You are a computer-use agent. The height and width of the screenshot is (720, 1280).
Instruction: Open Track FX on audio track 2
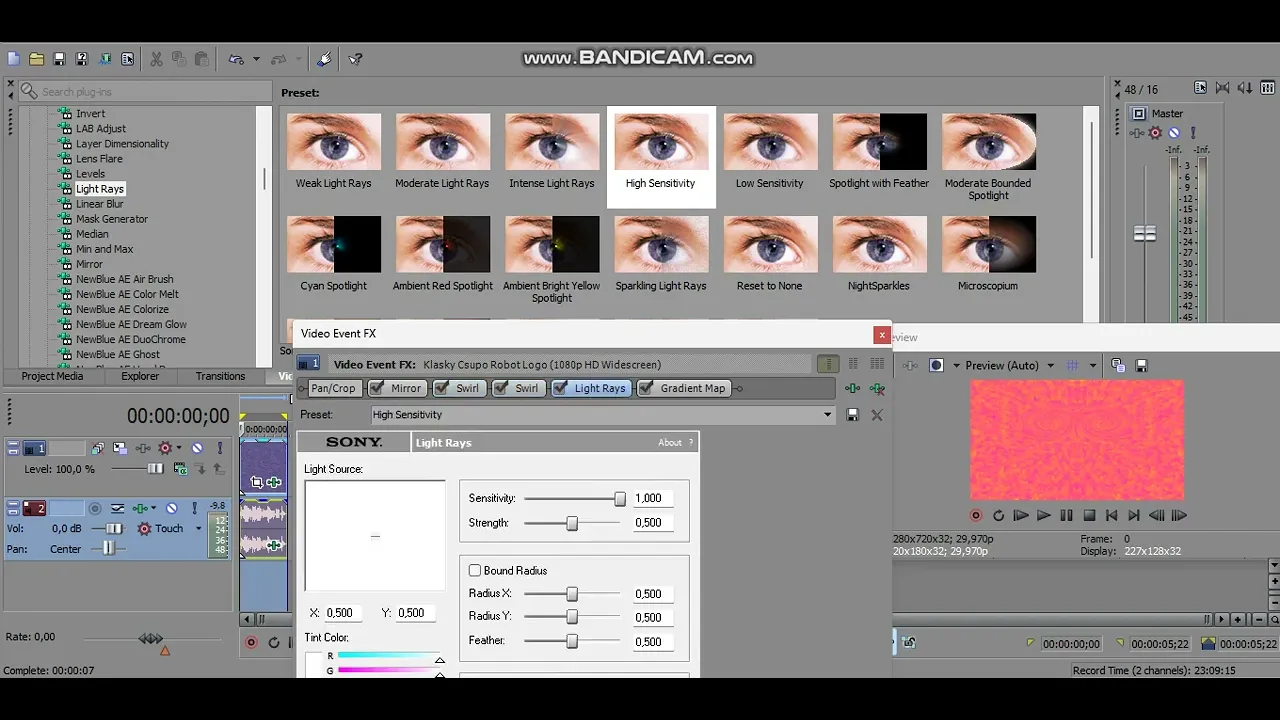140,508
